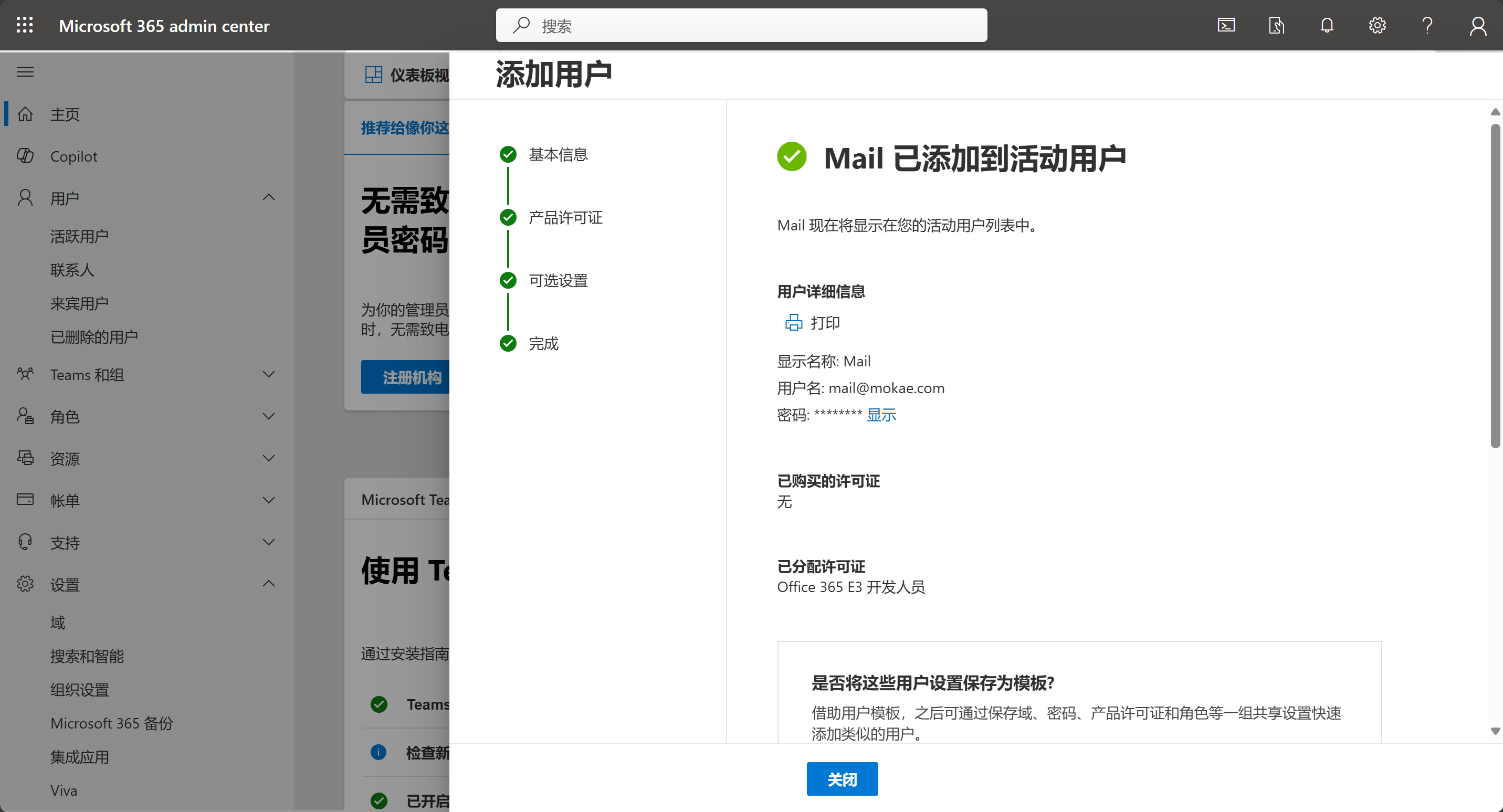Click the search magnifier icon
Viewport: 1503px width, 812px height.
click(x=521, y=25)
